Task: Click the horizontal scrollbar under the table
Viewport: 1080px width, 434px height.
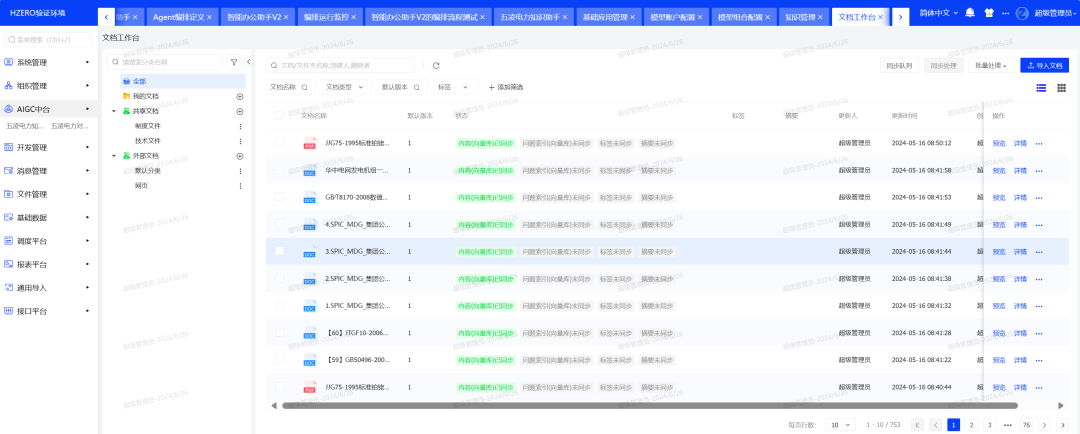Action: point(649,406)
